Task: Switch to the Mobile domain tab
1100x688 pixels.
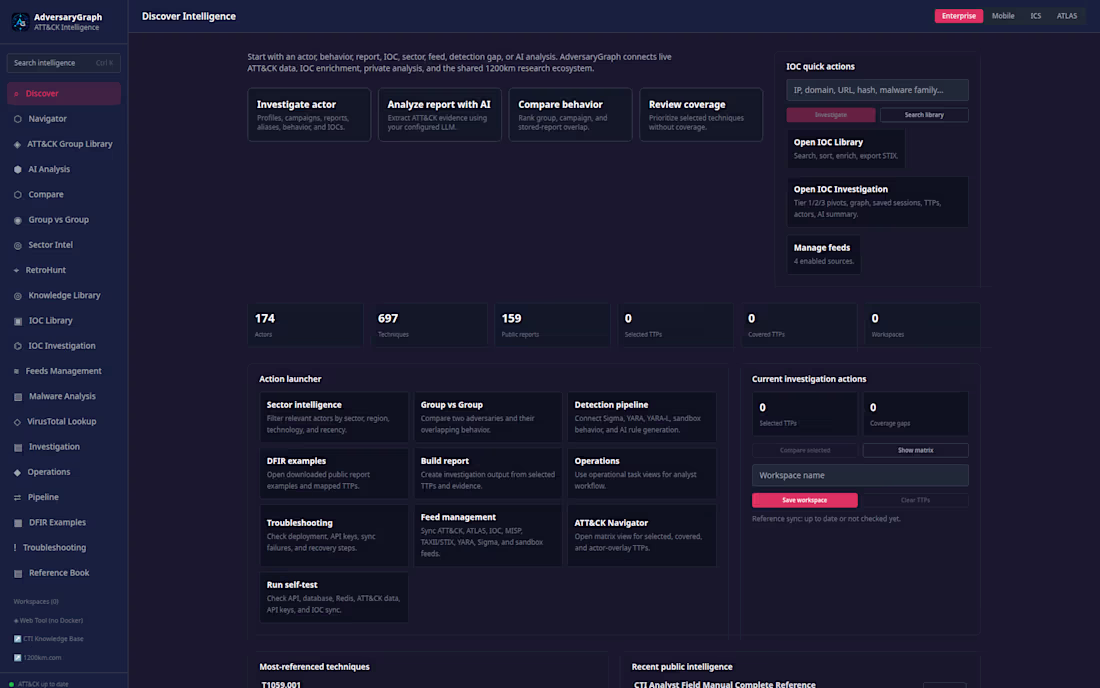Action: [1002, 16]
